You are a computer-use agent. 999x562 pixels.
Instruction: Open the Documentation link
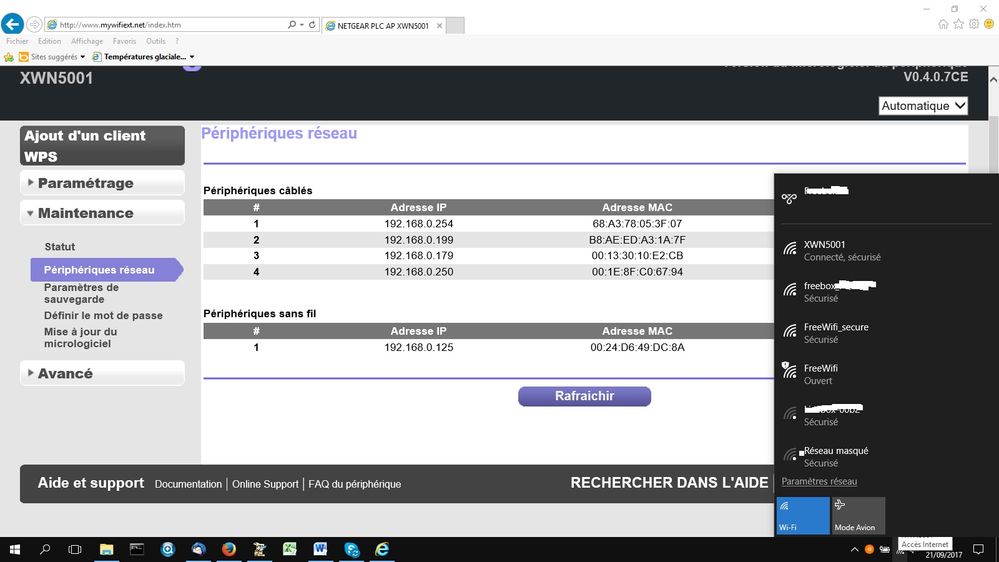pos(188,484)
